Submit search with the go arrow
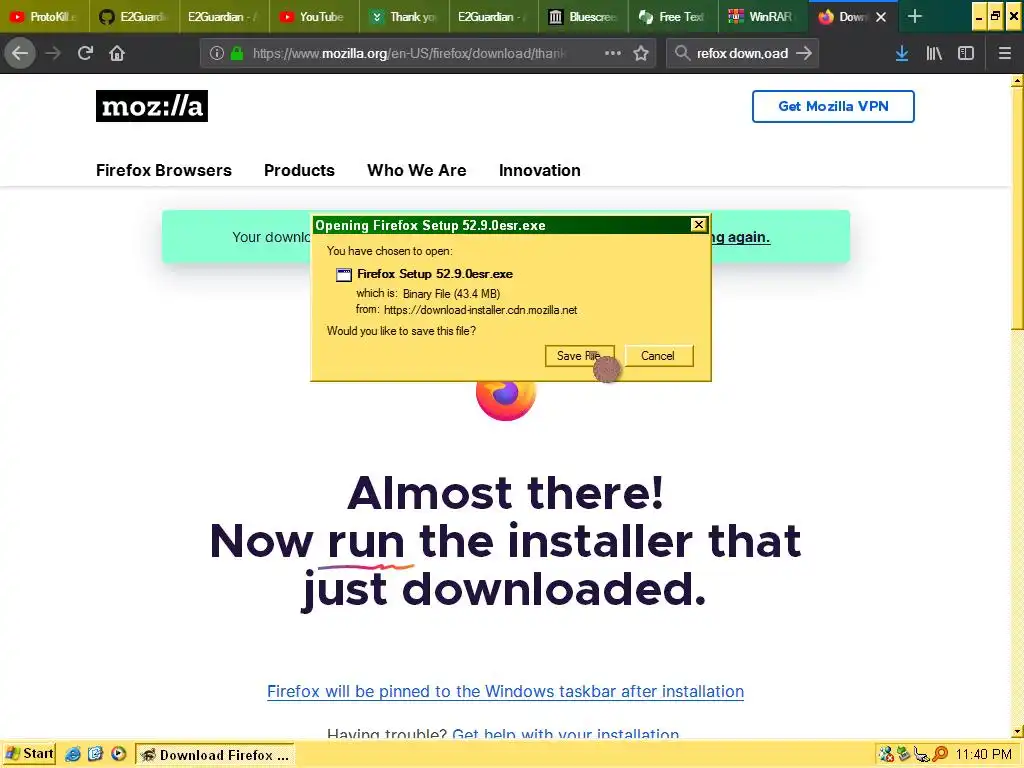 [804, 53]
